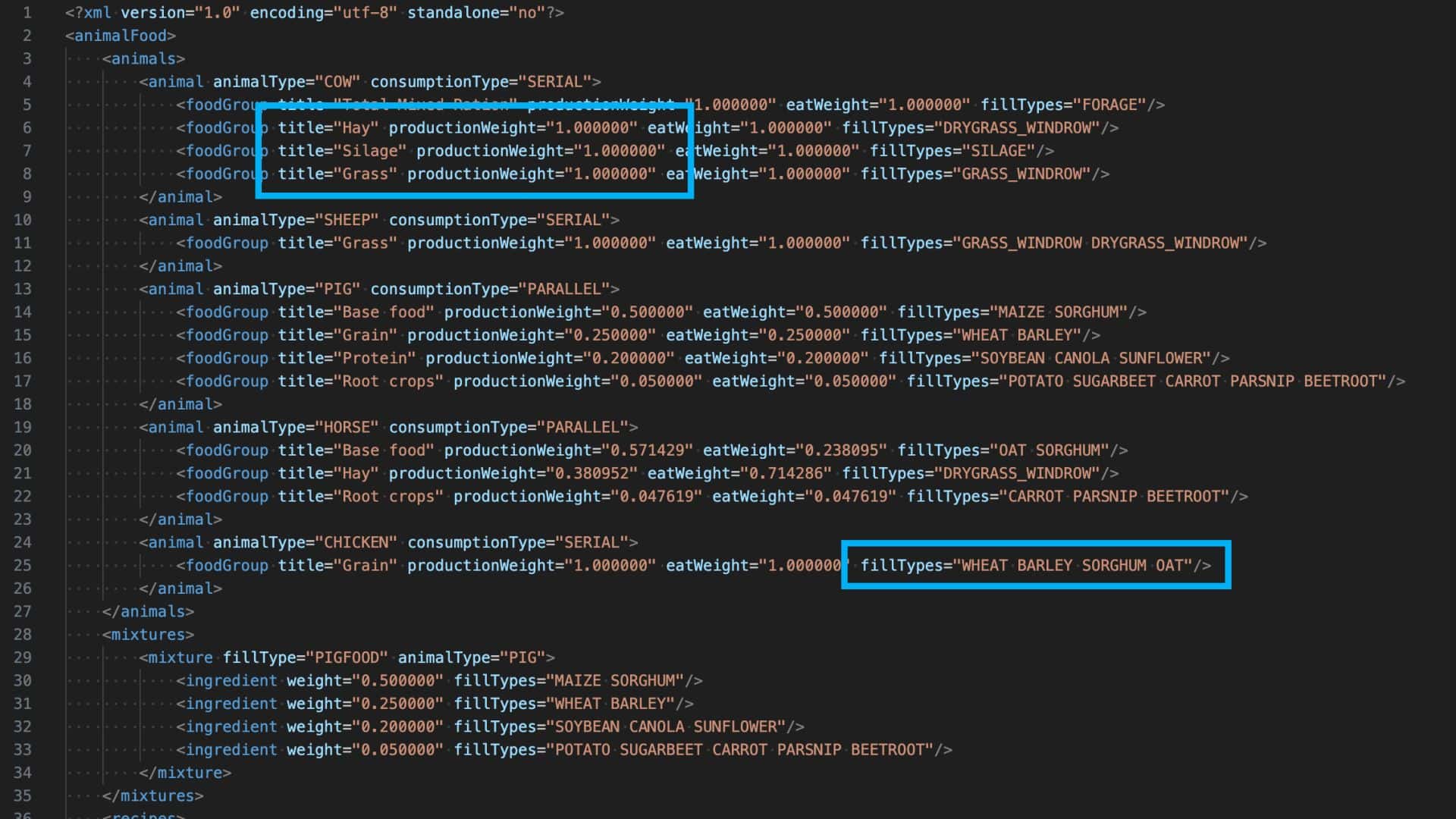Click the "PIGFOOD" fillType value

coord(347,658)
